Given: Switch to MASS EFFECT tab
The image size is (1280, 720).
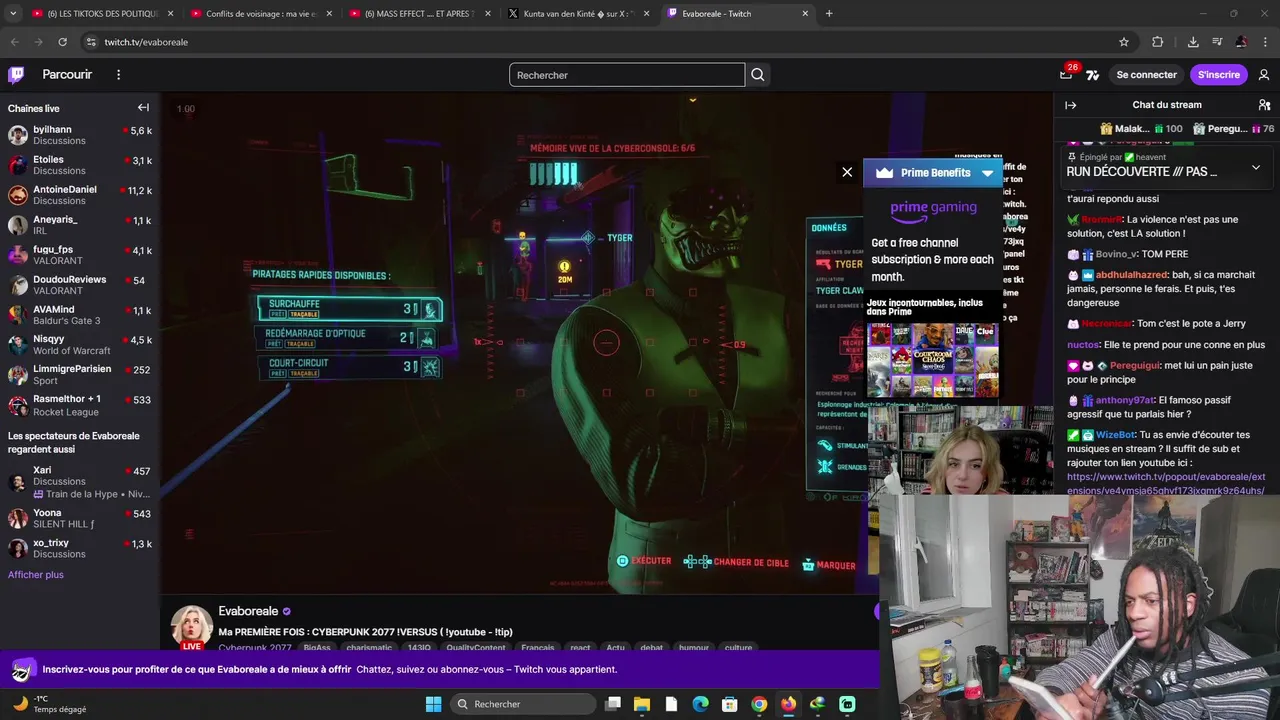Looking at the screenshot, I should pos(420,13).
